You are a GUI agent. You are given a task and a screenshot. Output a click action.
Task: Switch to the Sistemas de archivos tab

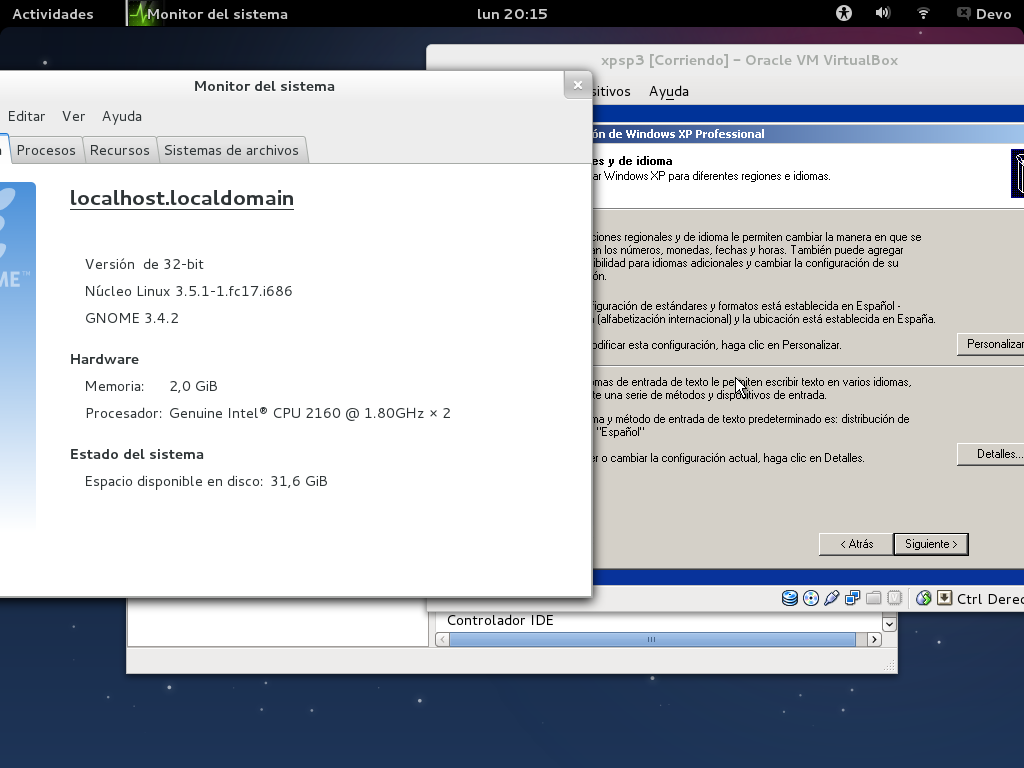pos(231,150)
